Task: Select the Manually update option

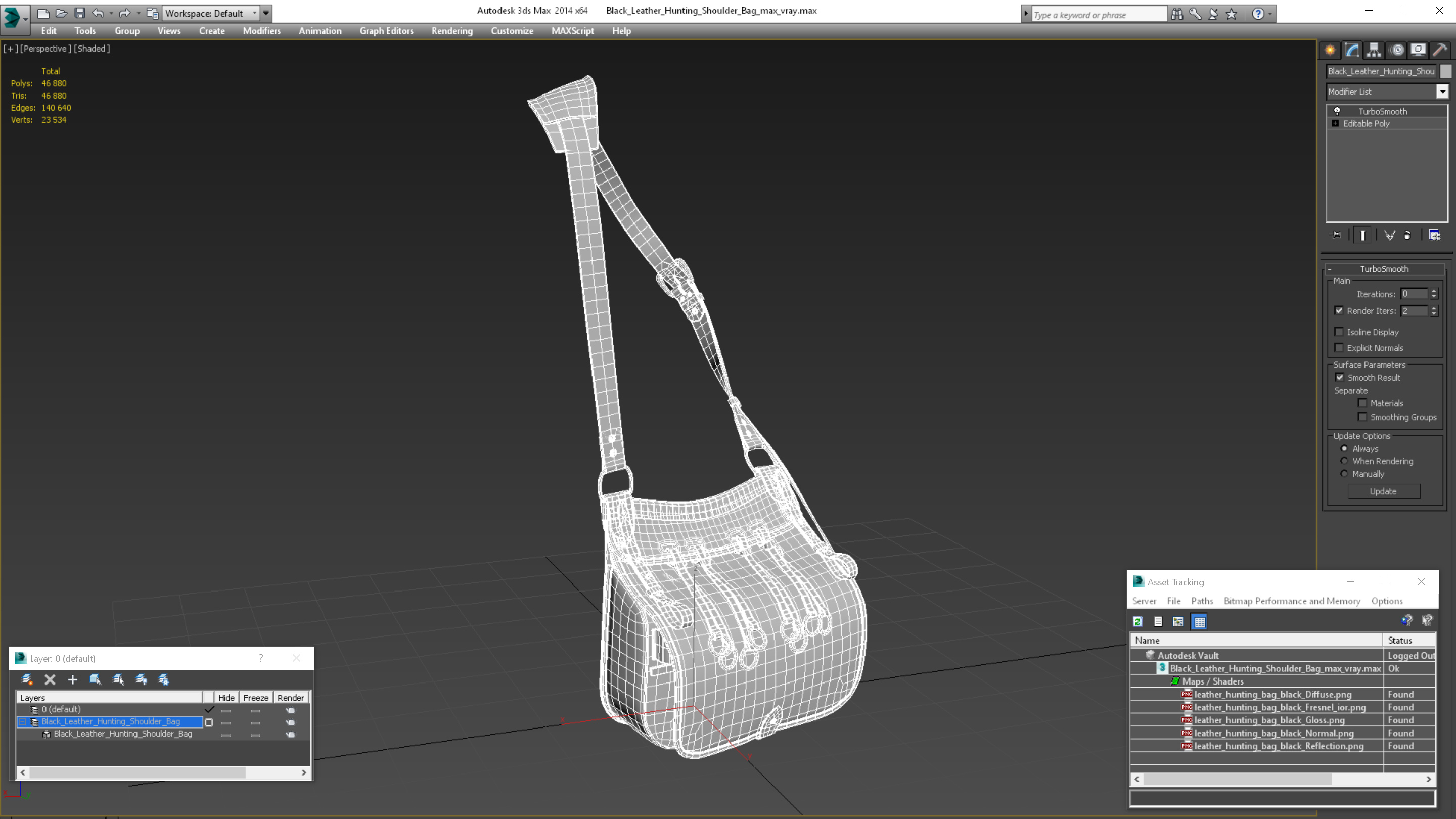Action: click(x=1345, y=474)
